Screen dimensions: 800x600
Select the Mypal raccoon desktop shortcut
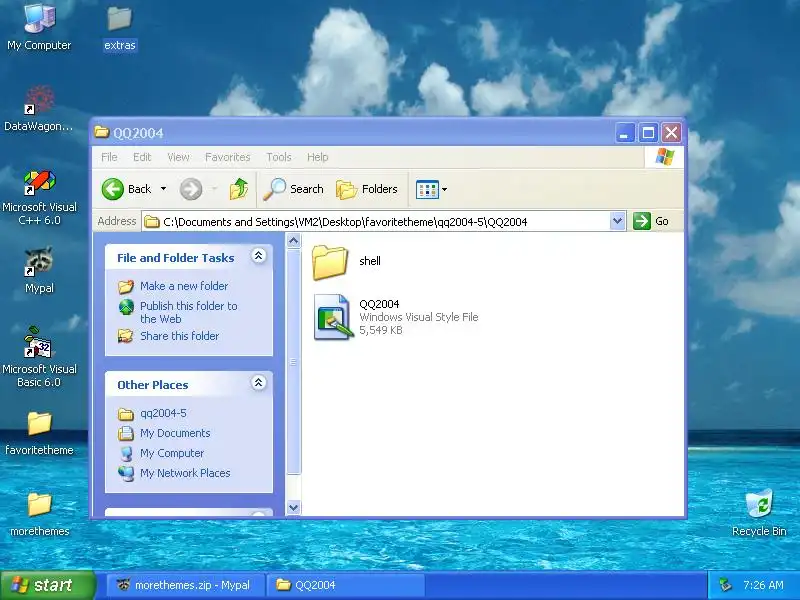(39, 270)
